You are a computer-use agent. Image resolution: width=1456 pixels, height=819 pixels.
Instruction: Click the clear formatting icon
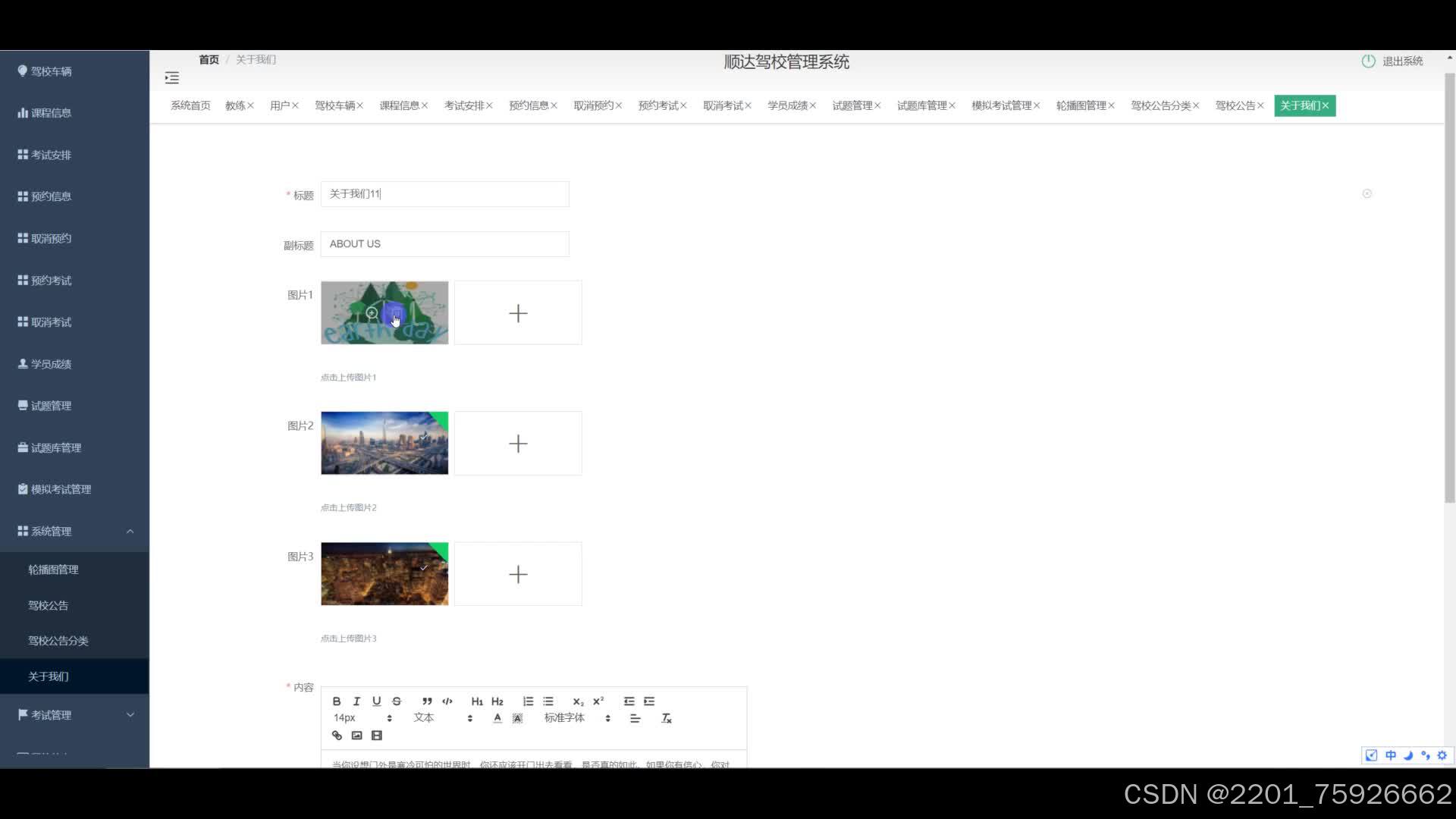coord(667,718)
